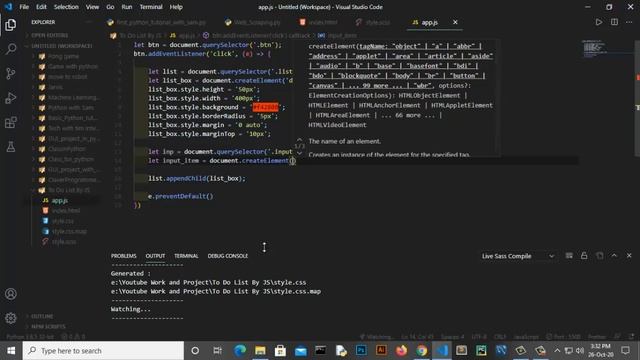Collapse the To Do List By JS folder

tap(69, 190)
